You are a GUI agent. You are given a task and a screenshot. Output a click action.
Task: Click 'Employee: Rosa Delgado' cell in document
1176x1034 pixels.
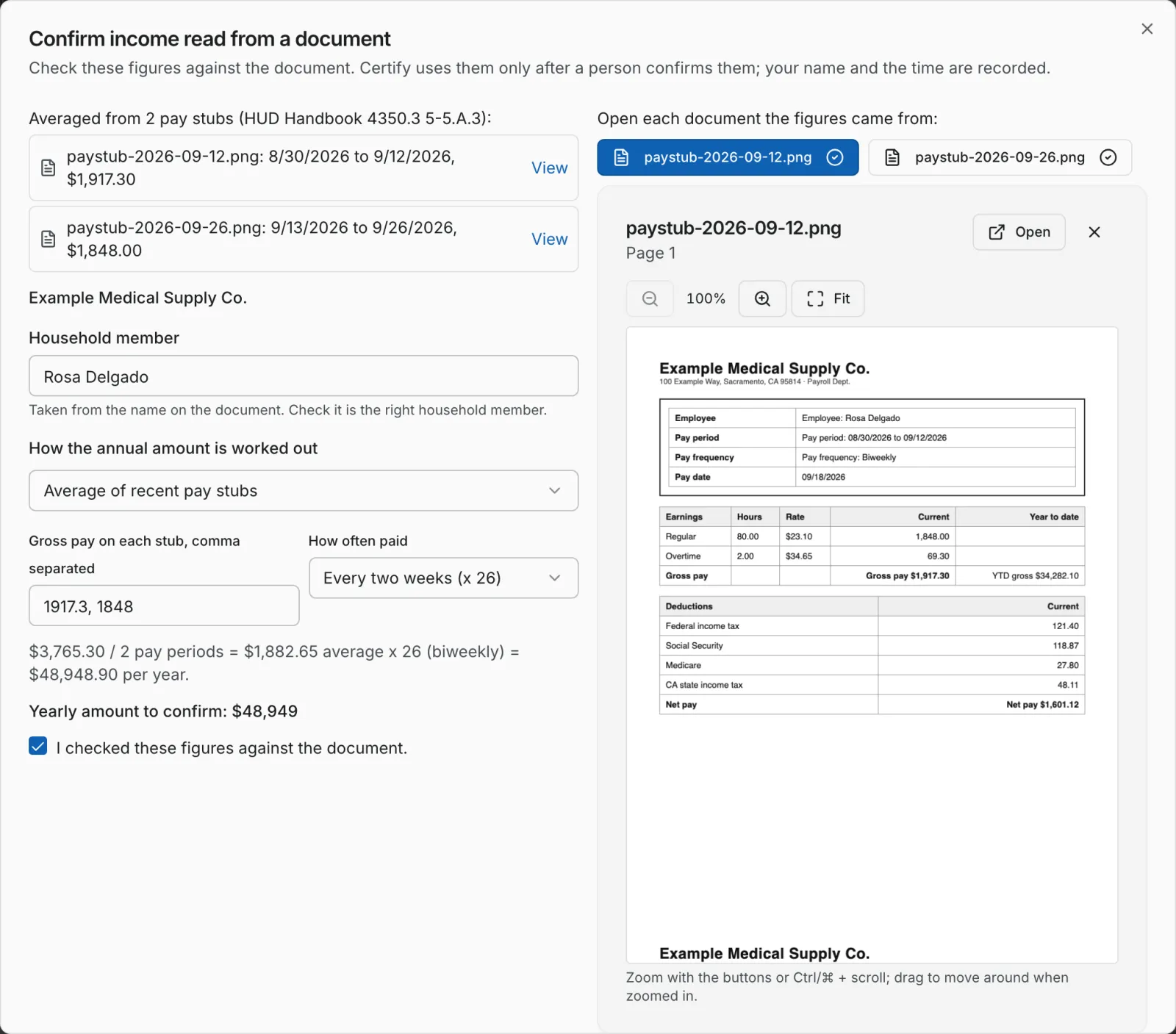(x=935, y=417)
